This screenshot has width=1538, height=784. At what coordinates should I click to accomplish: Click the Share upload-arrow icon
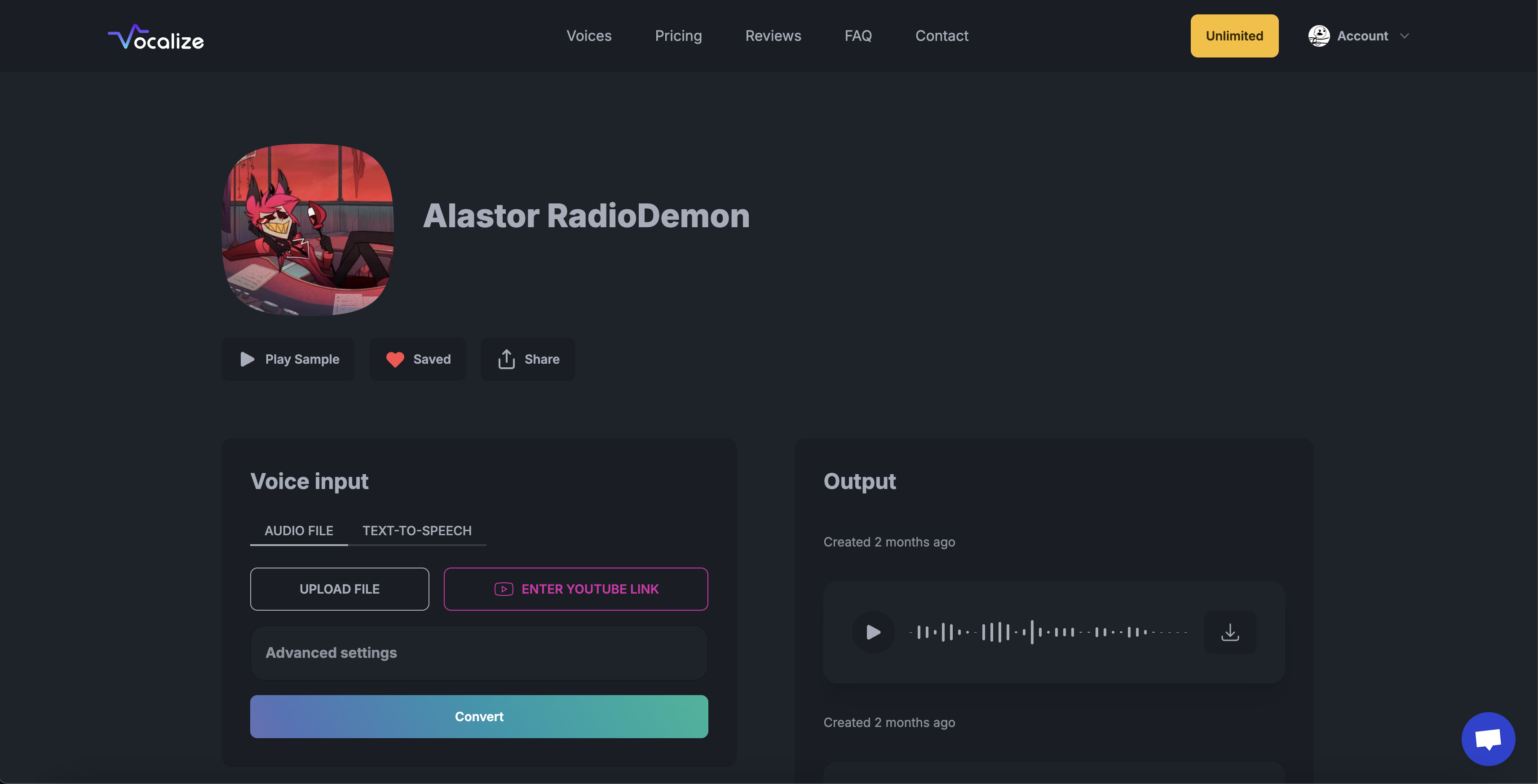[x=506, y=359]
